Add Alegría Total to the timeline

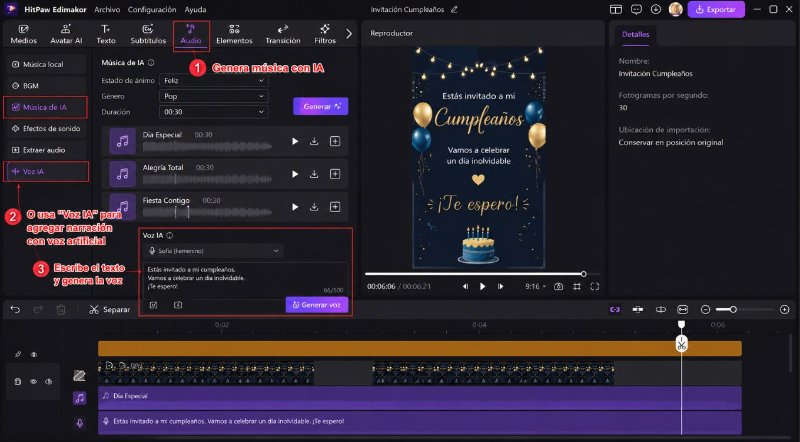[335, 174]
